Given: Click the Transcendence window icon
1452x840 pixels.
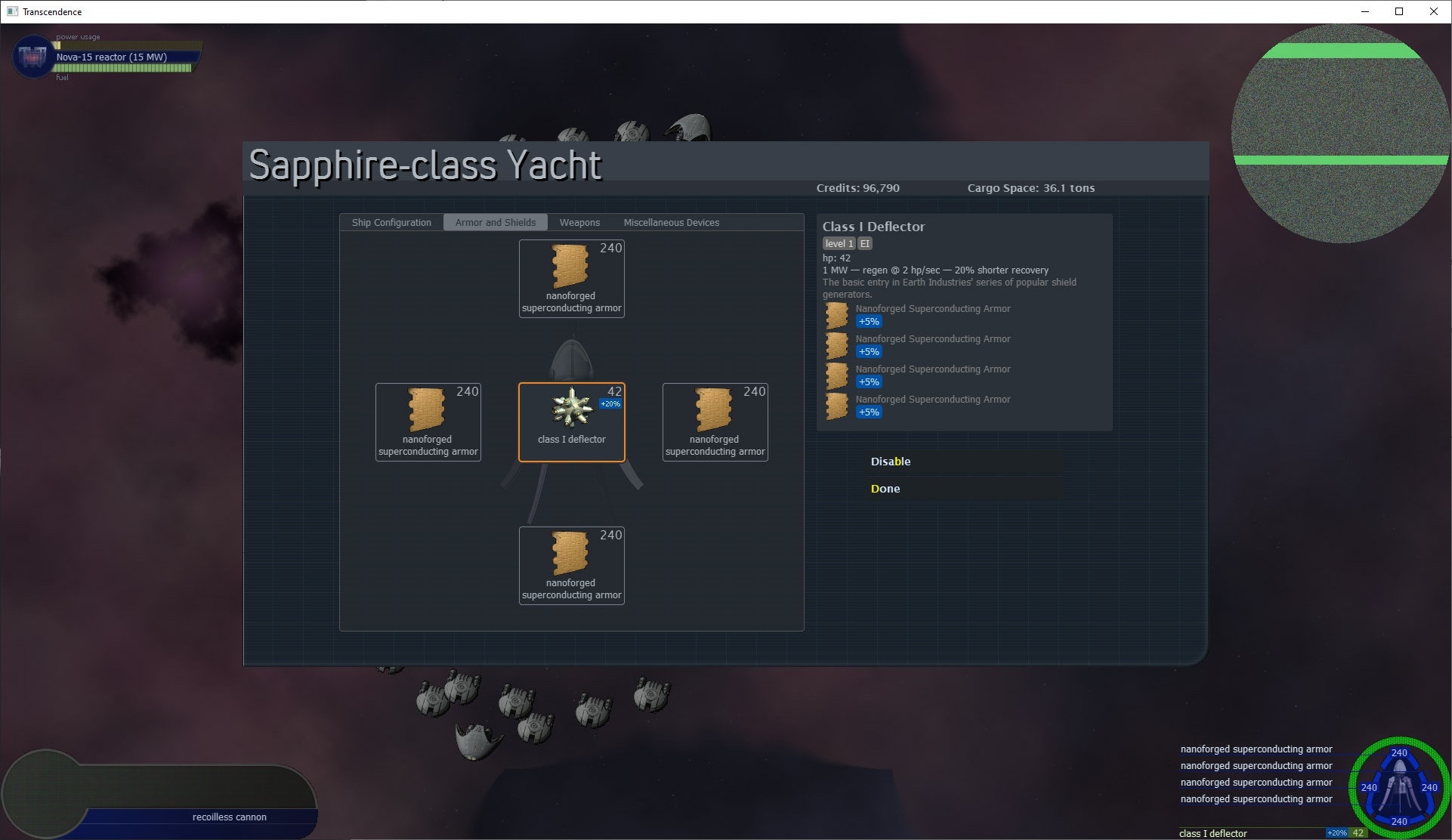Looking at the screenshot, I should (x=12, y=11).
